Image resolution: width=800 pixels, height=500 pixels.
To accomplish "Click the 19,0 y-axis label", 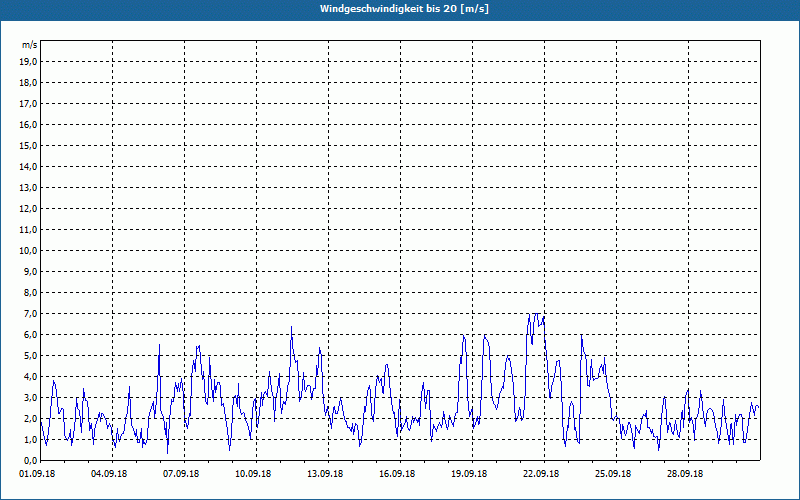I will click(x=29, y=62).
